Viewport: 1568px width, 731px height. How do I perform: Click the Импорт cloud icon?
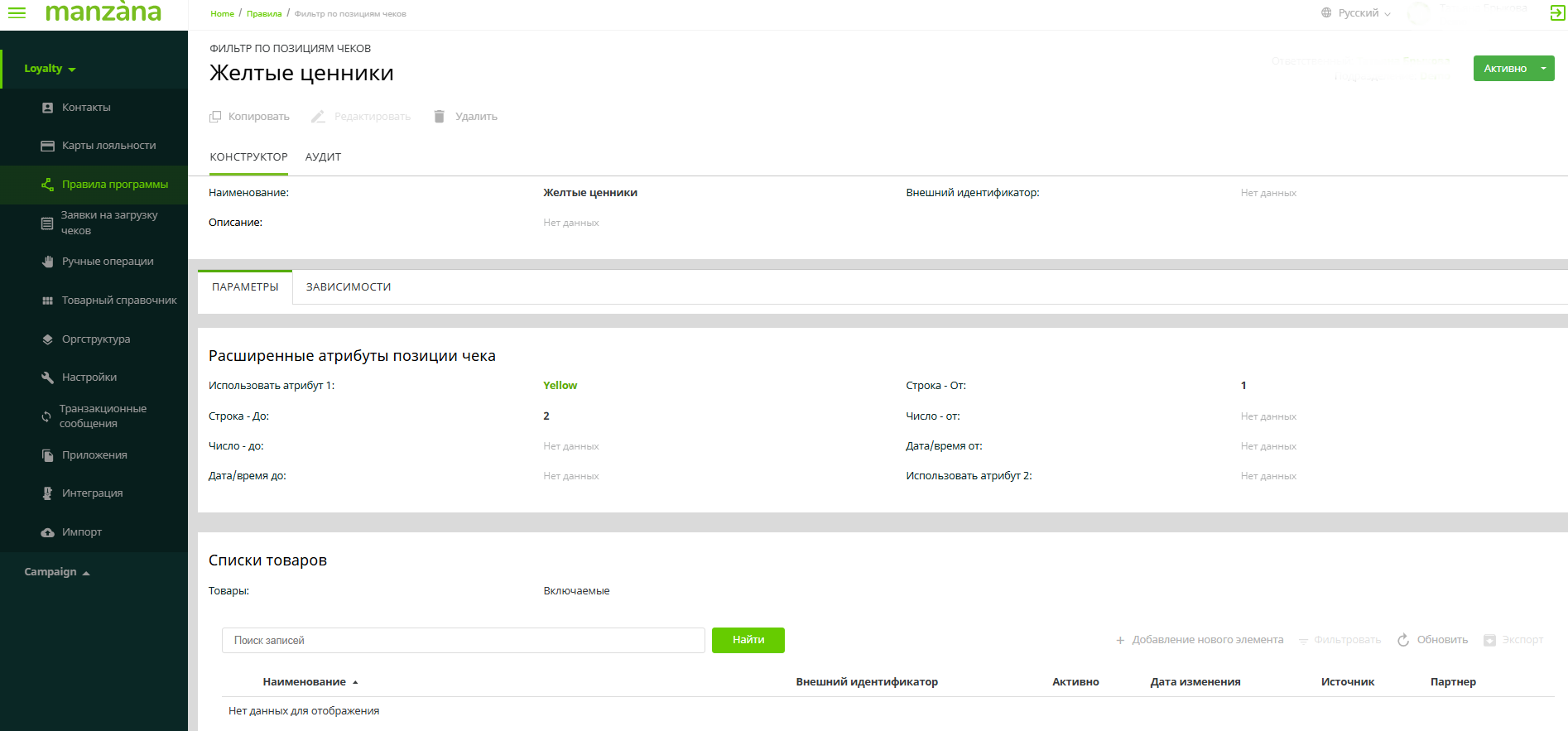tap(47, 532)
